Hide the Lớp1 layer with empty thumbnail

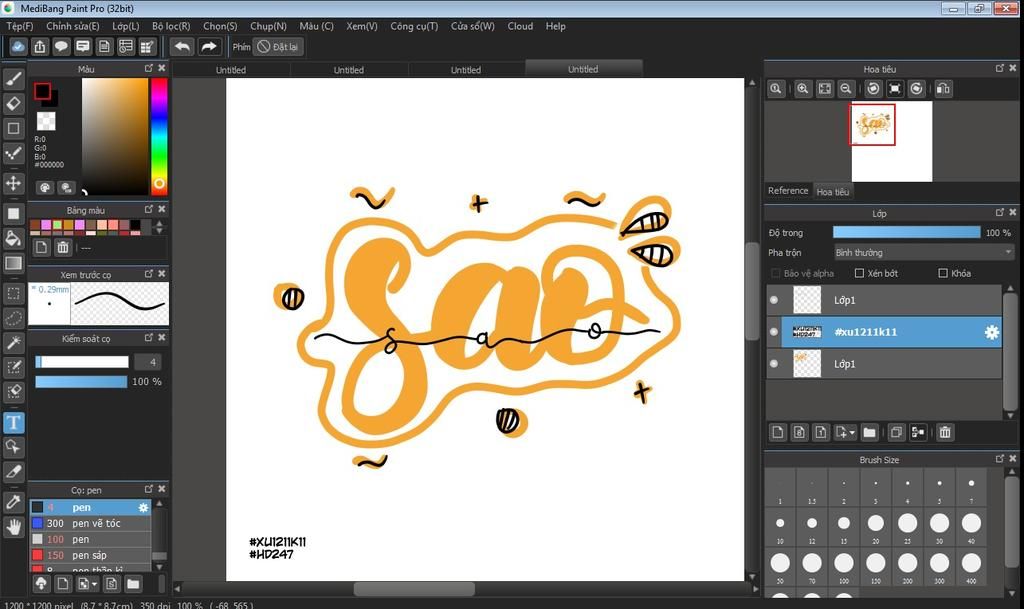(x=774, y=300)
